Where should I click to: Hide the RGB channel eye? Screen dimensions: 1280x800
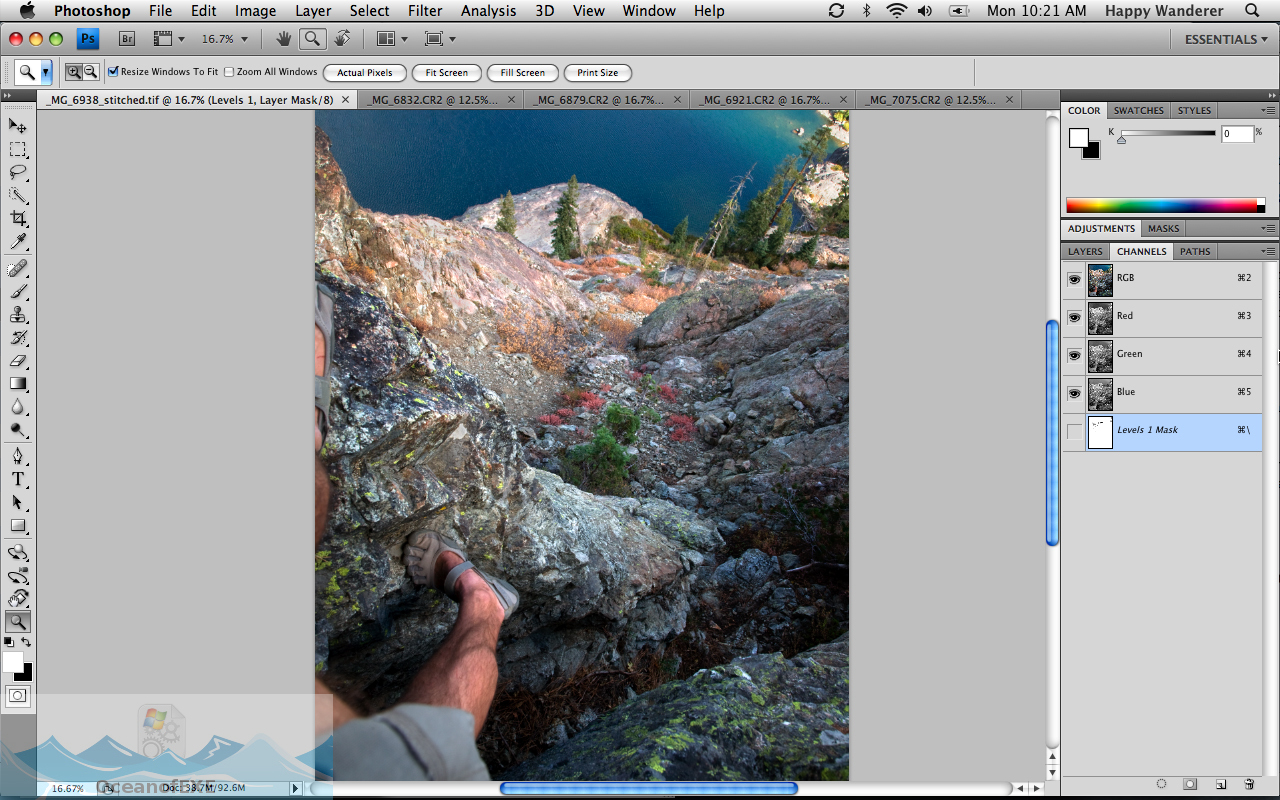tap(1074, 279)
